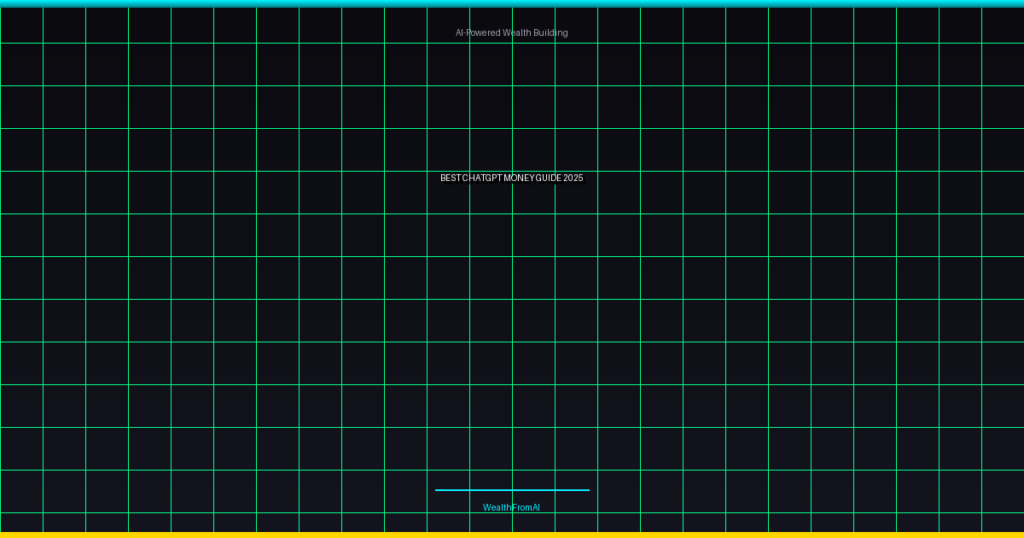1024x538 pixels.
Task: Select the word "MONEY" in the headline
Action: pos(519,178)
